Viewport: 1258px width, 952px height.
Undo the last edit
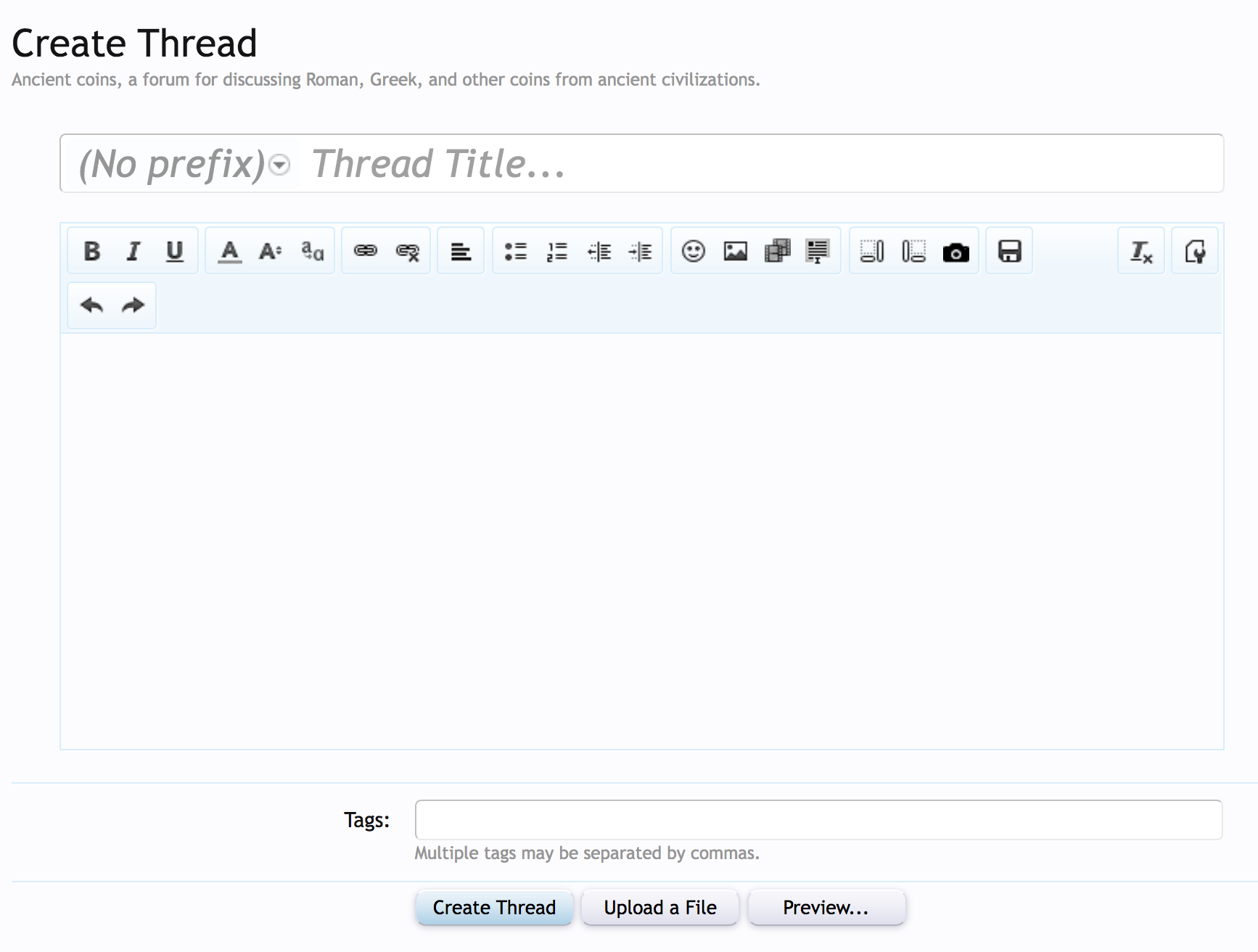91,305
